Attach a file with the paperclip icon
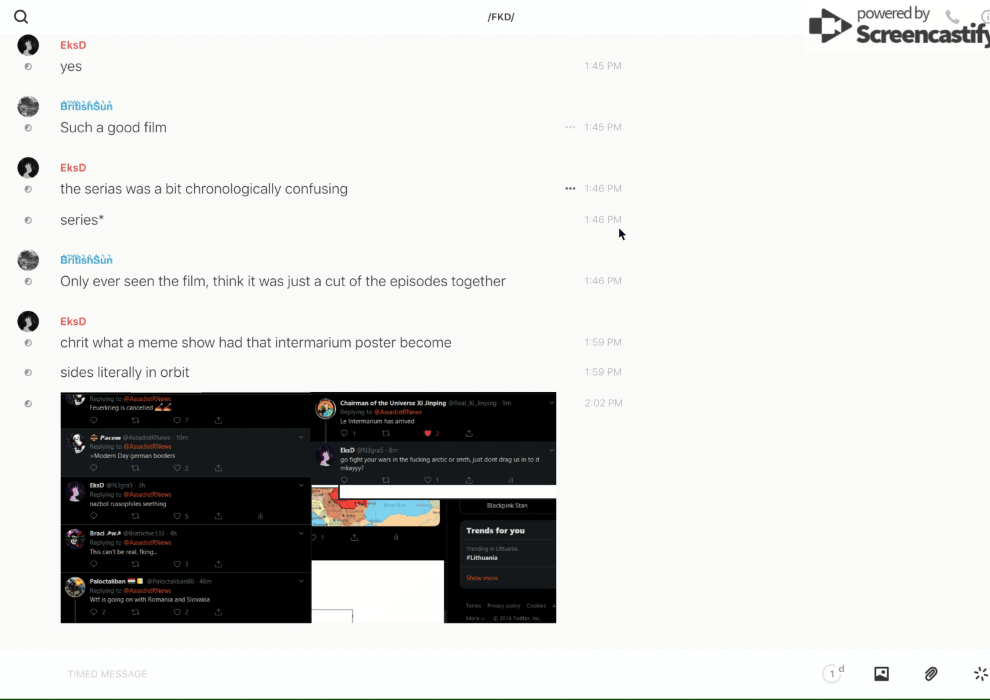Image resolution: width=990 pixels, height=700 pixels. pyautogui.click(x=931, y=674)
